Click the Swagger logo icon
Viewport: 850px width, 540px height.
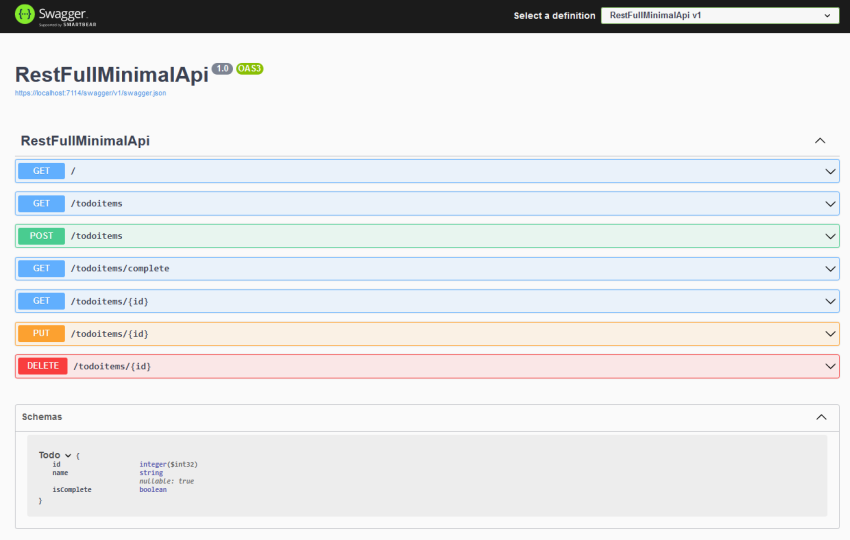tap(24, 15)
